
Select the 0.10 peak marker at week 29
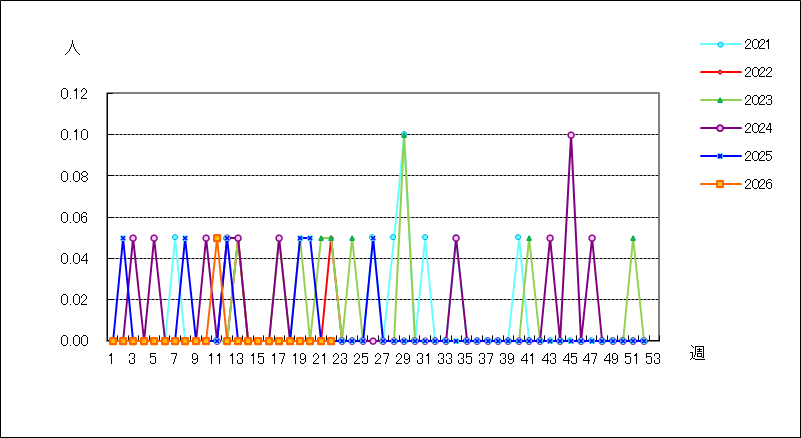(x=404, y=134)
